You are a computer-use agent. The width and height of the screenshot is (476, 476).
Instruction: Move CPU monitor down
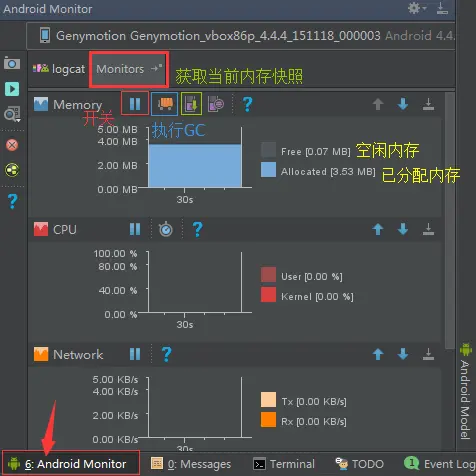click(403, 229)
